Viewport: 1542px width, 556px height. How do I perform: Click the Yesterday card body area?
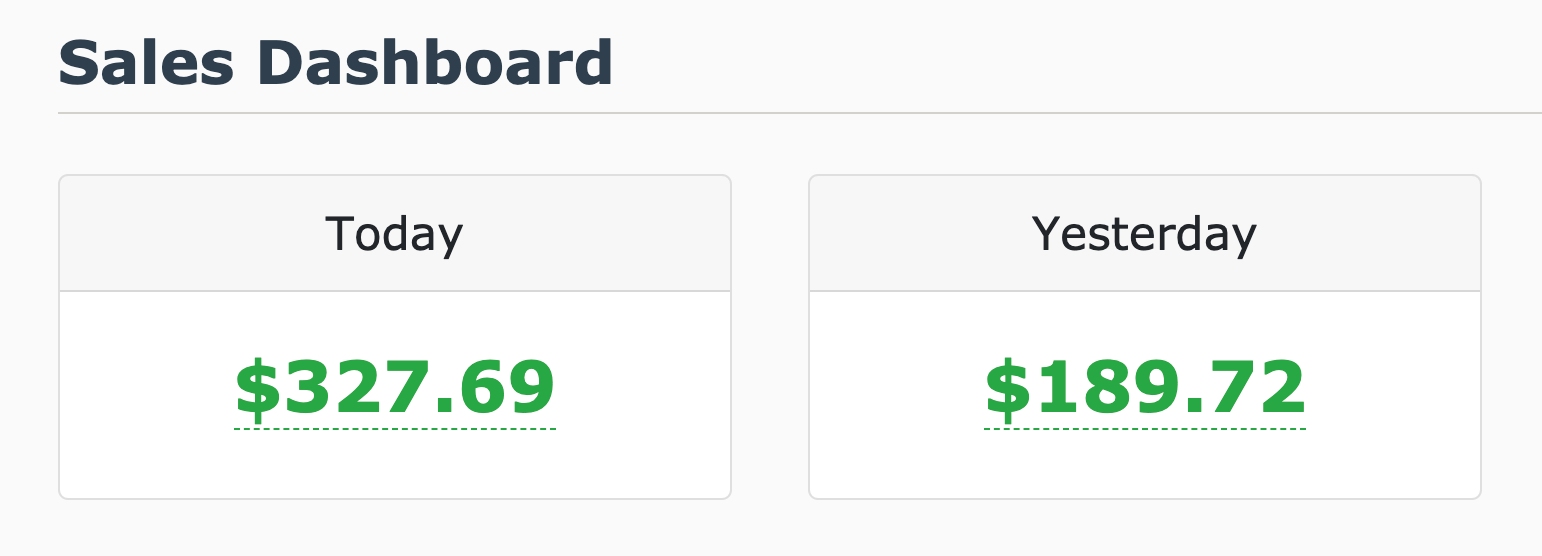click(x=1145, y=394)
